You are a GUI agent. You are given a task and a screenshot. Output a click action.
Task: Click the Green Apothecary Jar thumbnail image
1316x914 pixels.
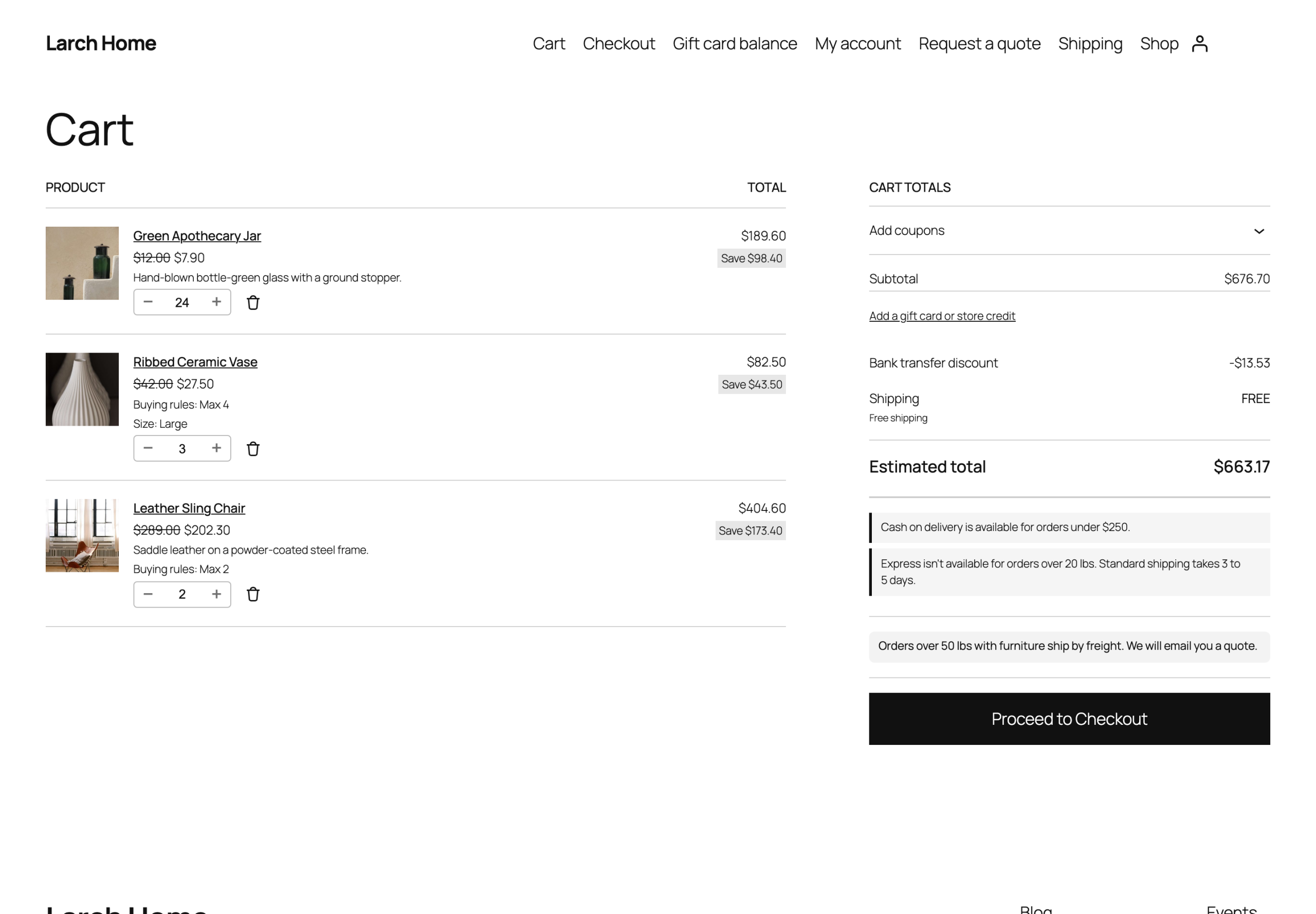[82, 263]
